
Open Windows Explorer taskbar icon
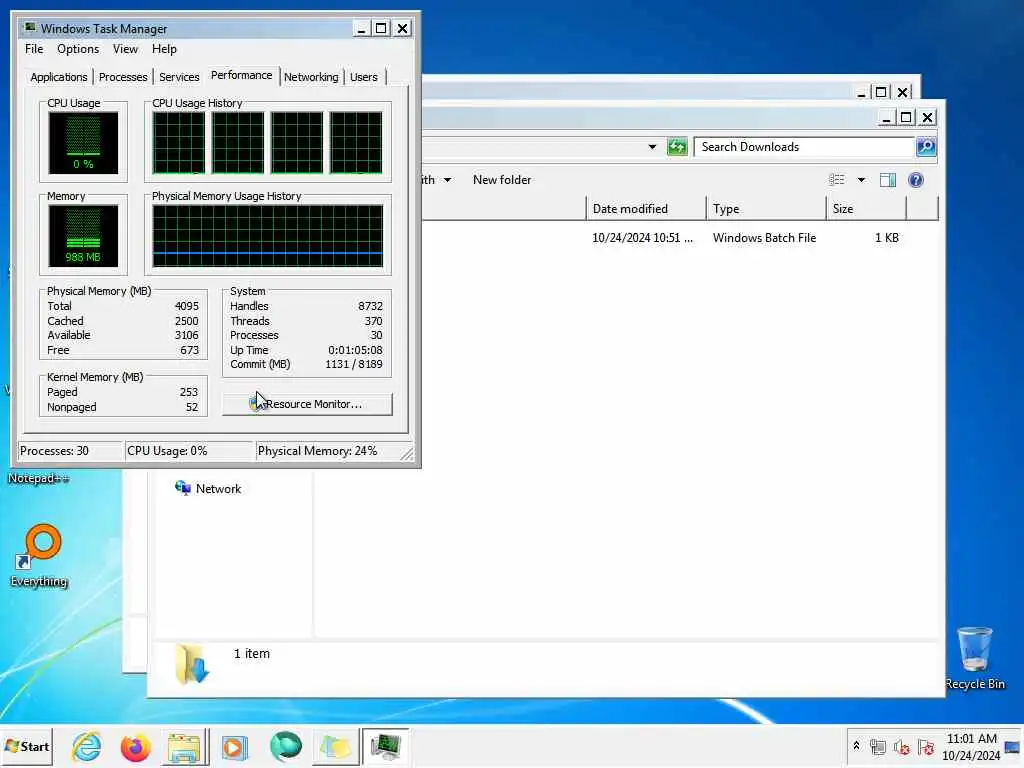tap(185, 746)
